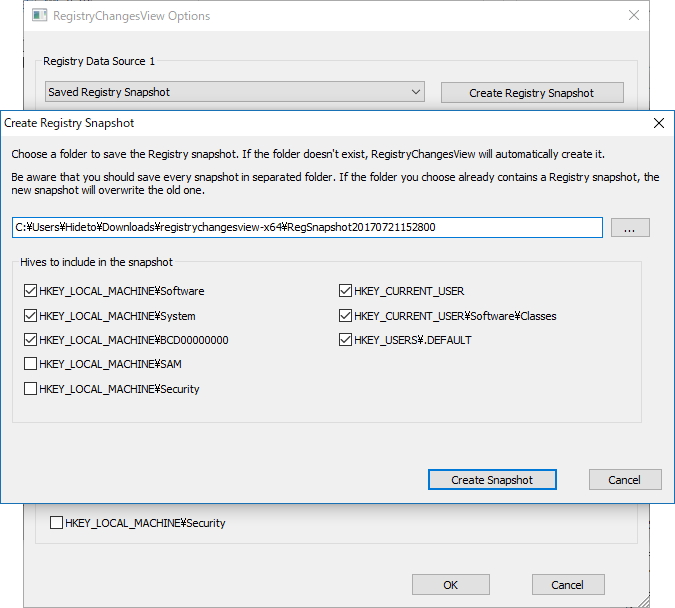675x608 pixels.
Task: Click OK in the Options window
Action: (x=451, y=585)
